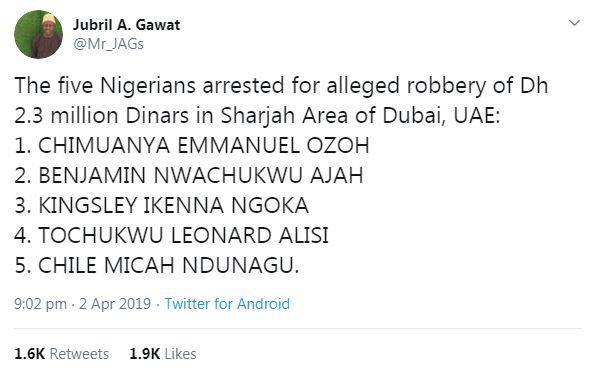The height and width of the screenshot is (377, 591).
Task: Click the words 'alleged robbery' in the tweet
Action: point(407,86)
